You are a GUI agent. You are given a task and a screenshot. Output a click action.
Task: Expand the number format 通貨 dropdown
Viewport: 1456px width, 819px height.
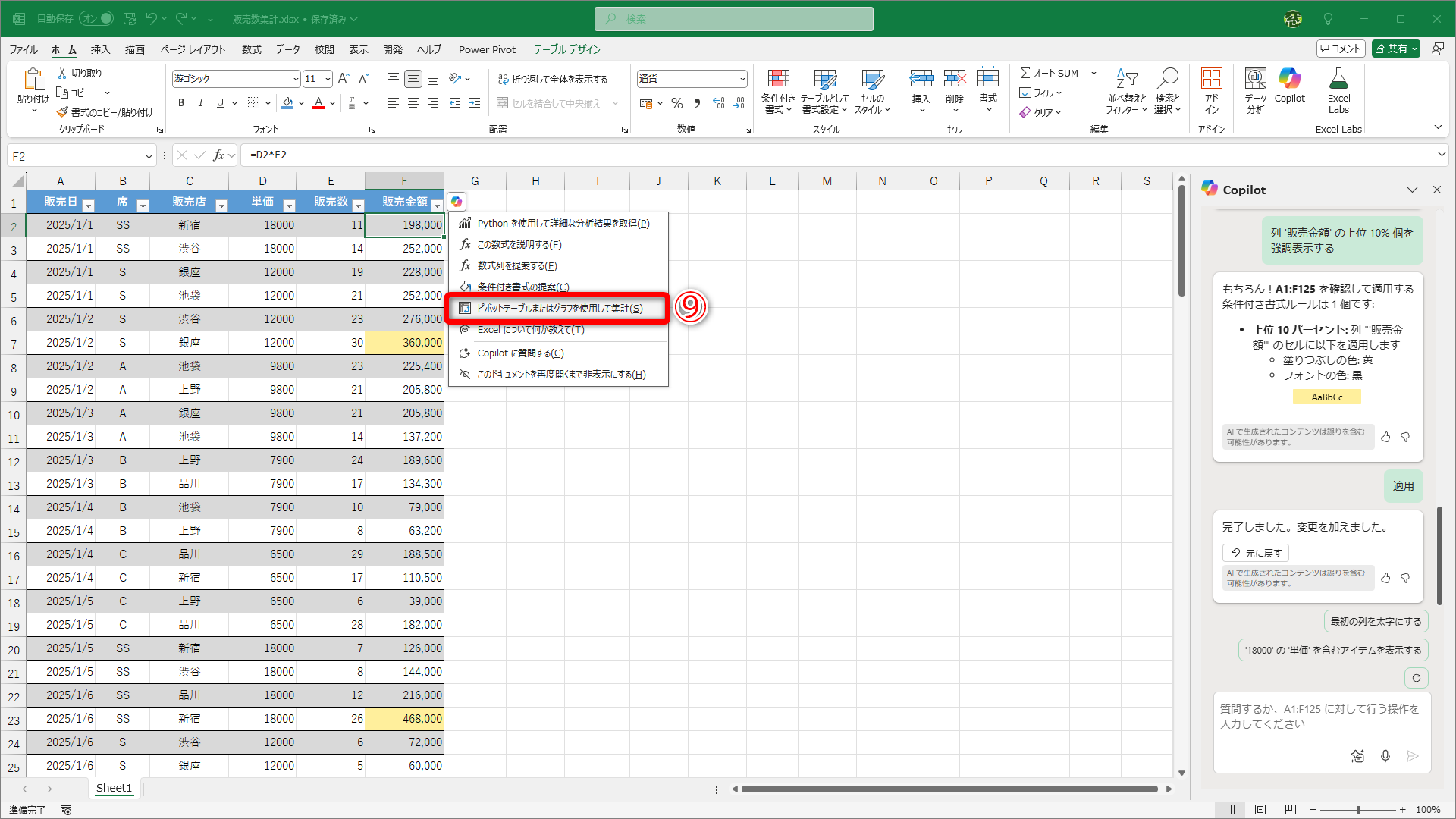[x=742, y=79]
